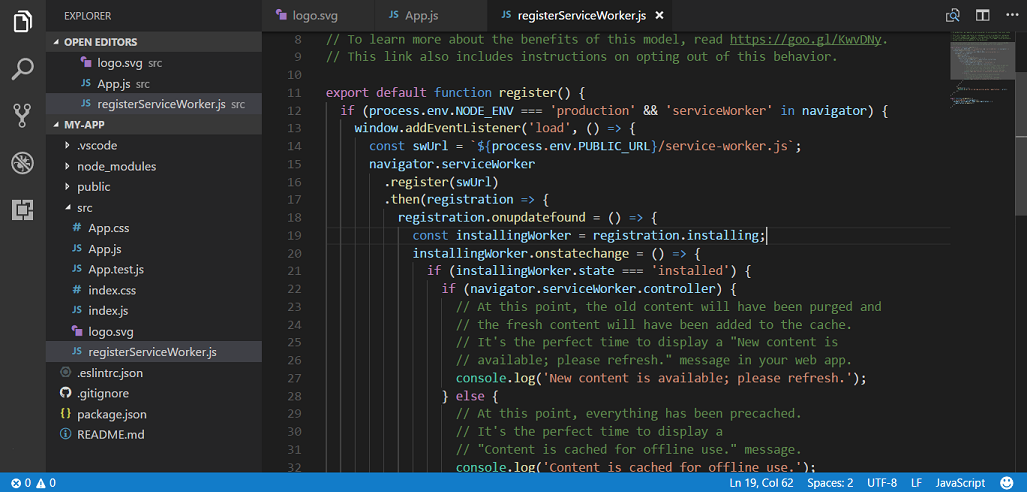Click the errors and warnings status indicator

[x=29, y=483]
